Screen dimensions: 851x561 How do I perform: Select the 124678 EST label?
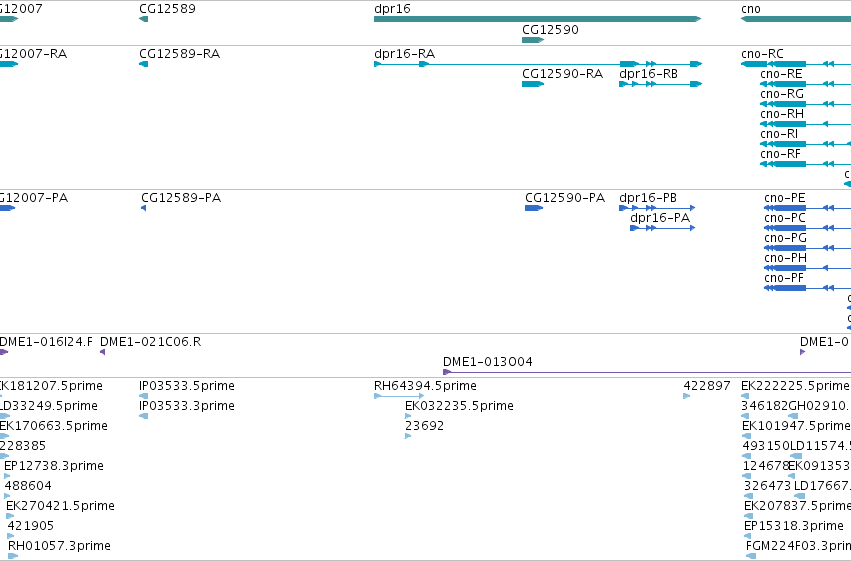coord(766,466)
